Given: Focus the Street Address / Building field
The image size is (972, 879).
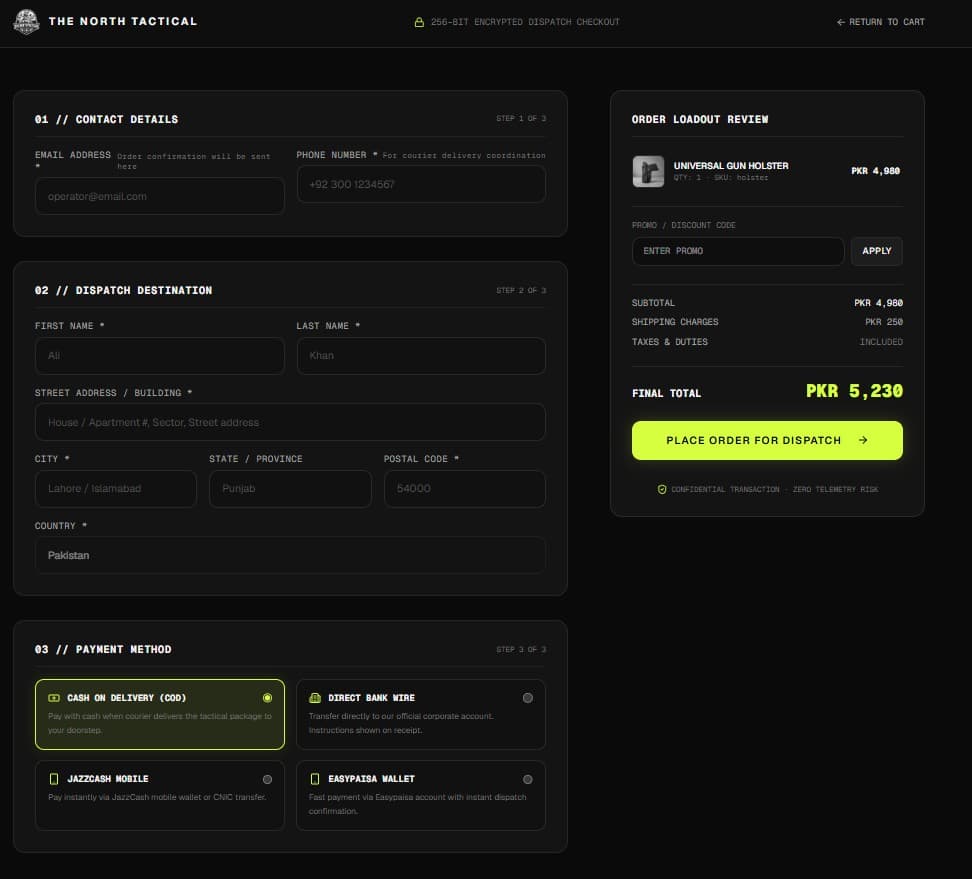Looking at the screenshot, I should click(x=290, y=422).
